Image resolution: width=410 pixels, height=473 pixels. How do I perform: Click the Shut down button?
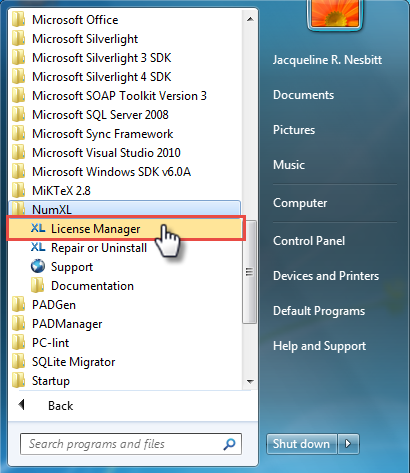(302, 444)
